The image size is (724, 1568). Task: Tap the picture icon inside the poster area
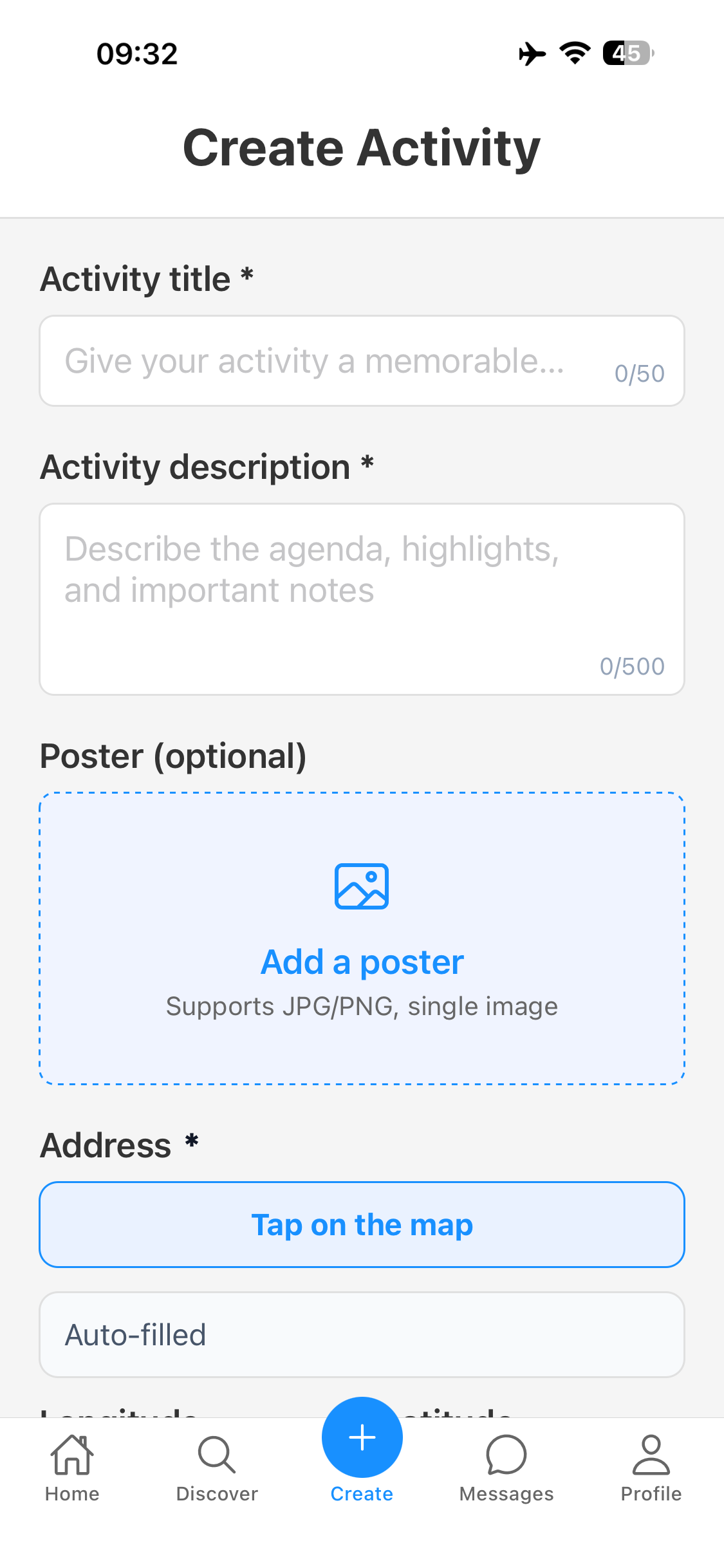(362, 886)
